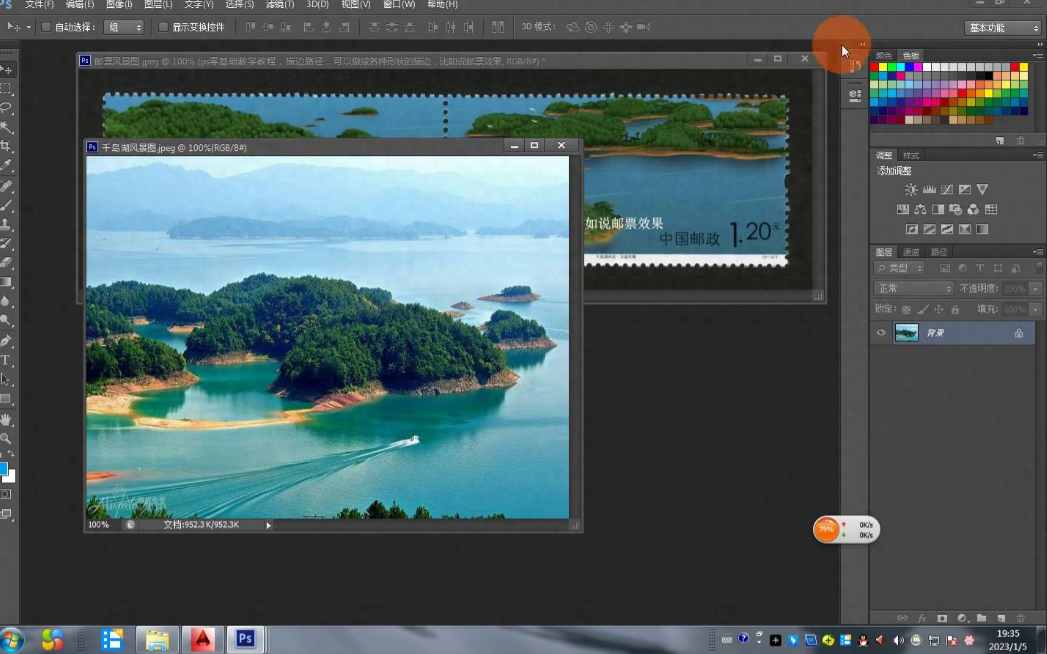Screen dimensions: 1047x654
Task: Click the Windows Start button
Action: pos(11,640)
